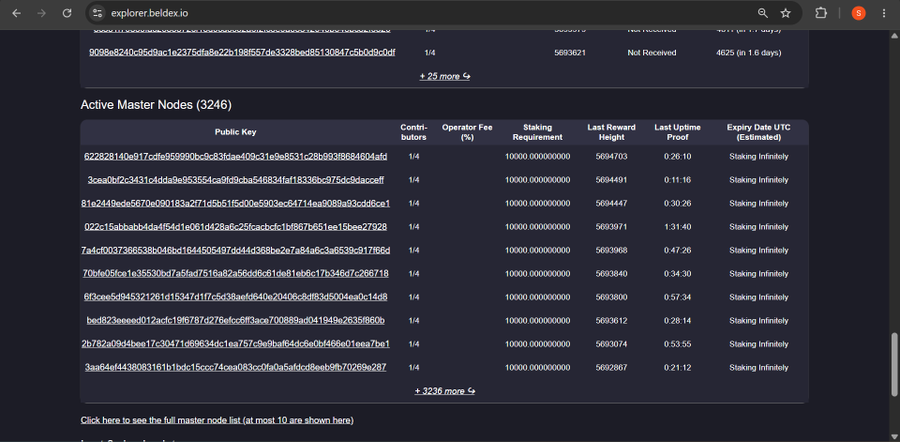Select uptime proof value 0:47:26
Image resolution: width=900 pixels, height=442 pixels.
click(x=677, y=250)
